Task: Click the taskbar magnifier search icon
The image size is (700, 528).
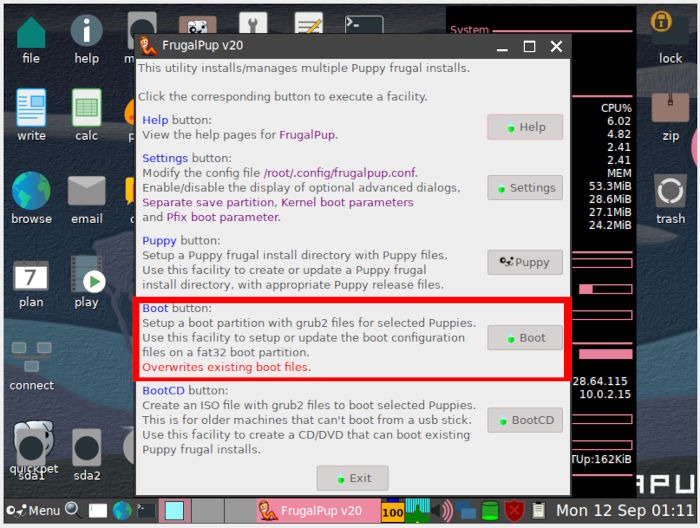Action: [72, 510]
